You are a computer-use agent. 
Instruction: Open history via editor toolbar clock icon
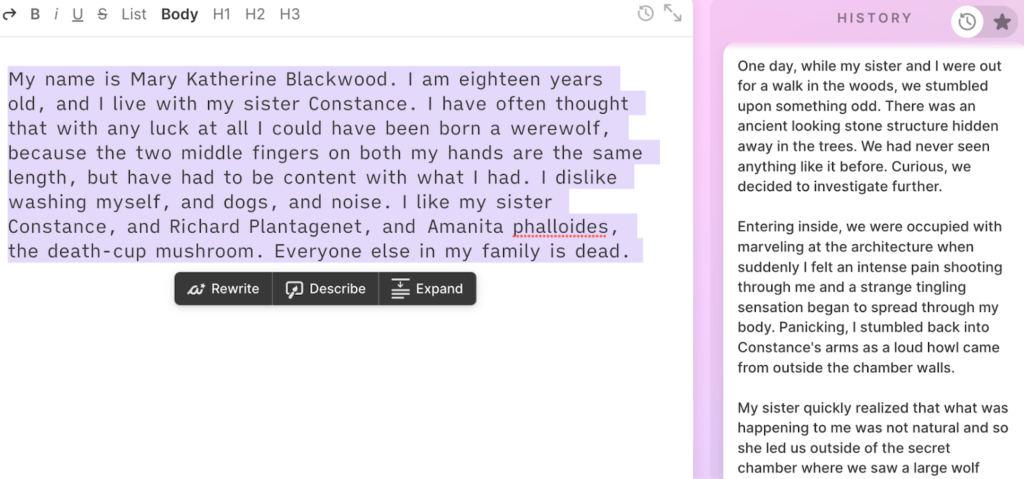click(646, 13)
